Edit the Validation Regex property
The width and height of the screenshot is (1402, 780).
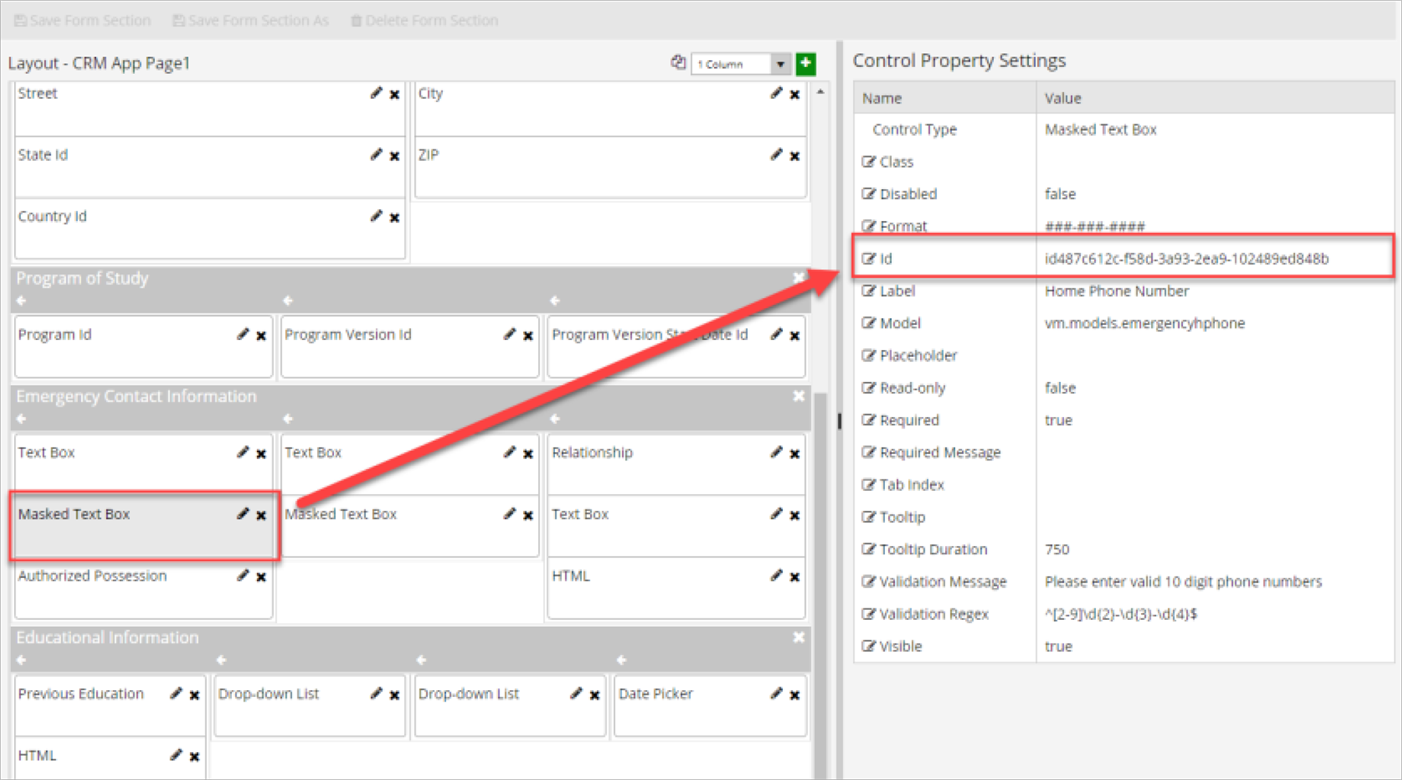868,614
